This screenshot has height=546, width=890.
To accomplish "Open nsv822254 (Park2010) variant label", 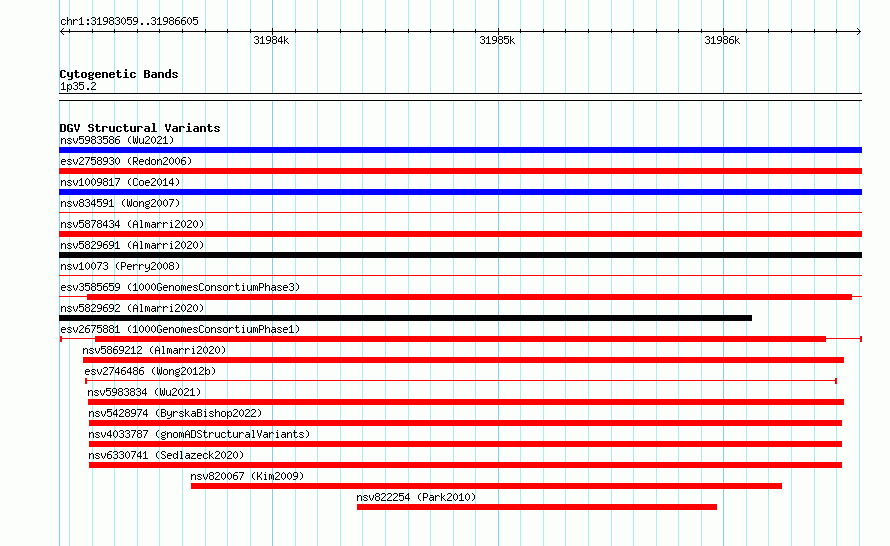I will point(416,497).
